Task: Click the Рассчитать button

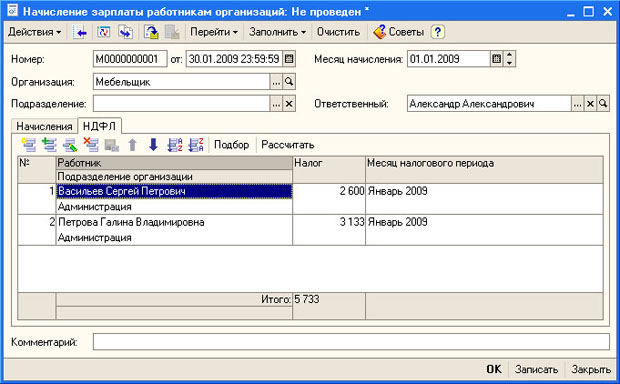Action: (288, 145)
